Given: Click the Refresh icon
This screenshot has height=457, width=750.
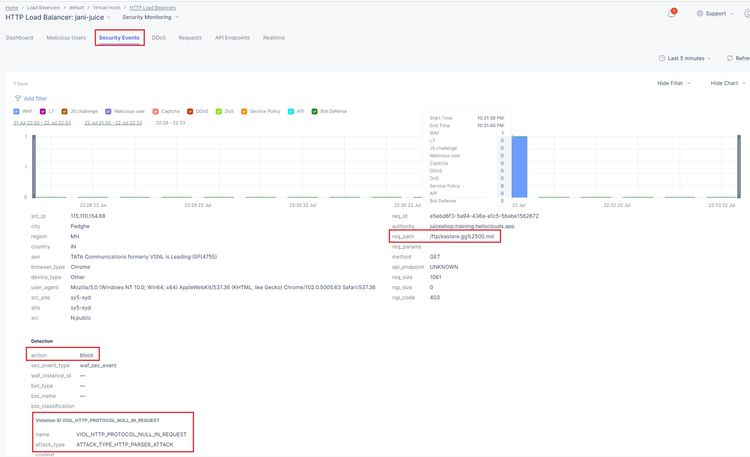Looking at the screenshot, I should point(729,58).
